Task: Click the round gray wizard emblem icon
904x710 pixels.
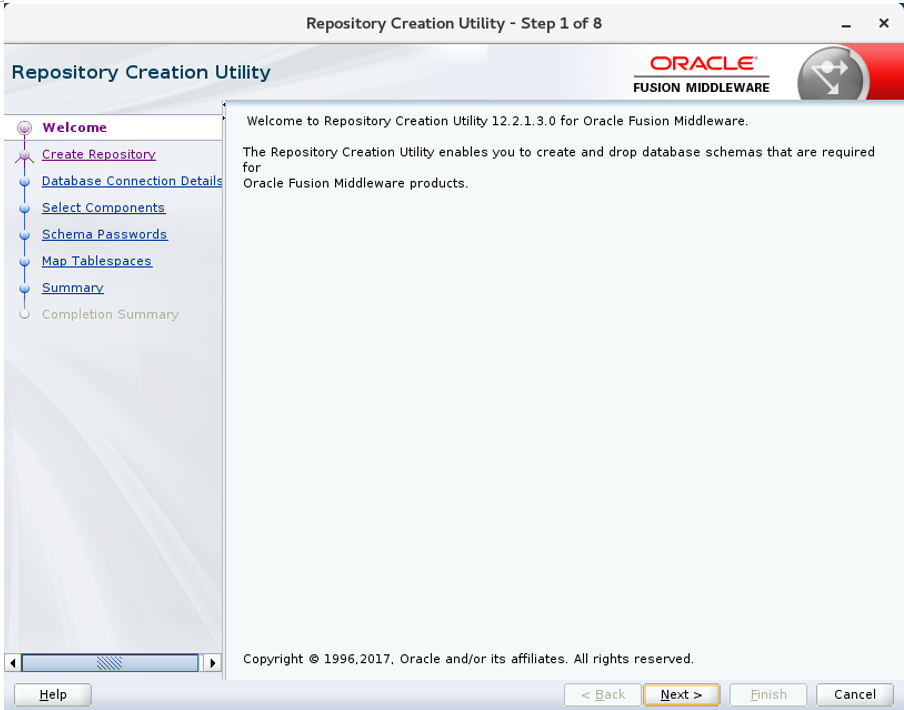Action: 831,75
